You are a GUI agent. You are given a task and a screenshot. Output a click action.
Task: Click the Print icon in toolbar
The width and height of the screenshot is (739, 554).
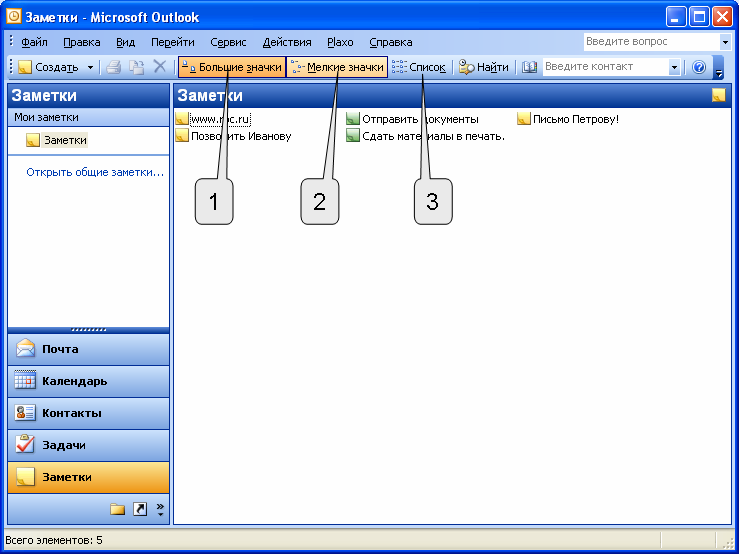point(114,67)
